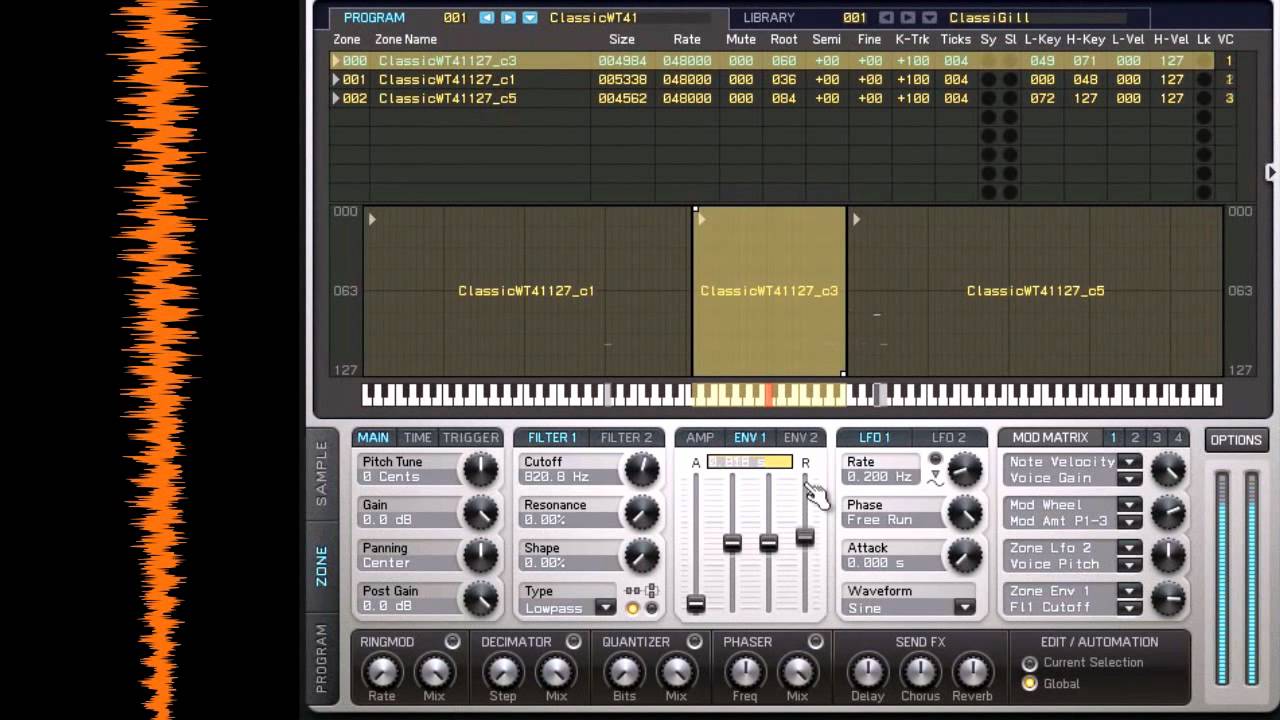This screenshot has height=720, width=1280.
Task: Enable the RINGMOD effect
Action: coord(452,641)
